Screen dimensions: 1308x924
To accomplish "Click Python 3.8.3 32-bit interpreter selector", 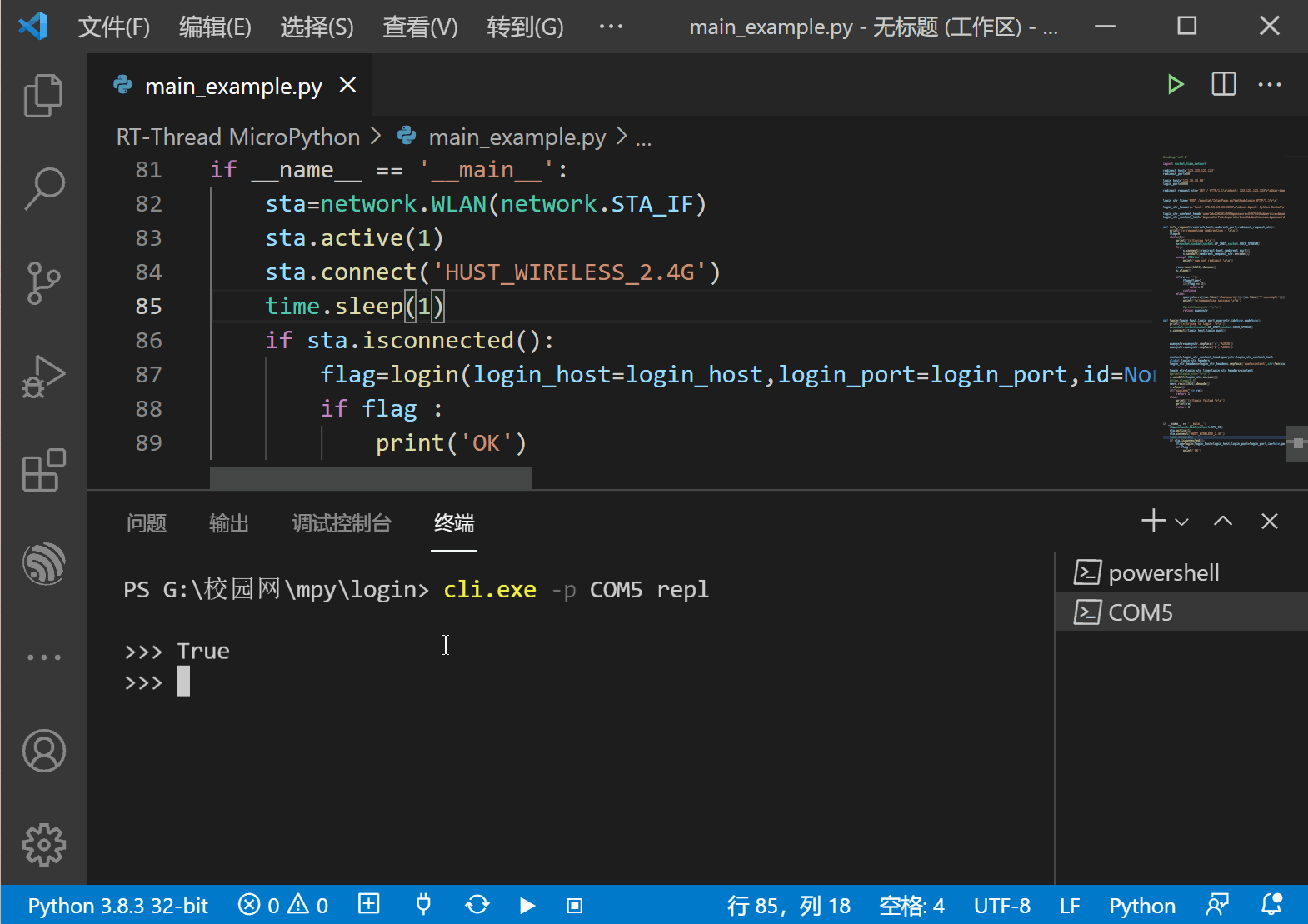I will tap(117, 906).
